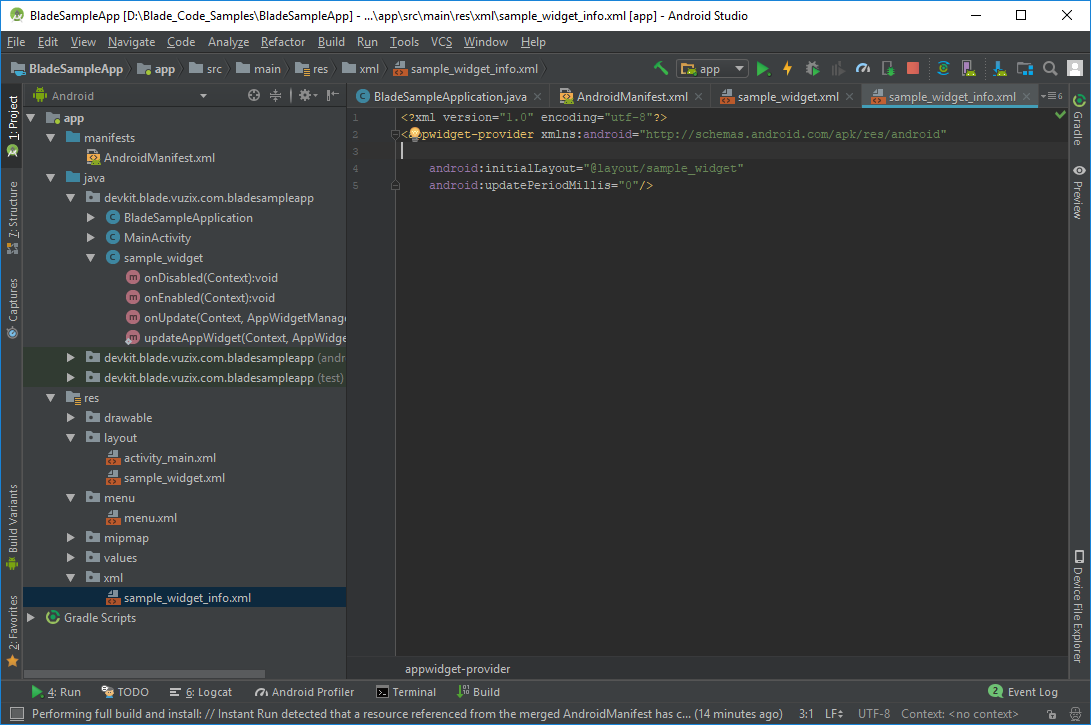Click the LF line separator selector
Viewport: 1091px width, 725px height.
click(834, 714)
